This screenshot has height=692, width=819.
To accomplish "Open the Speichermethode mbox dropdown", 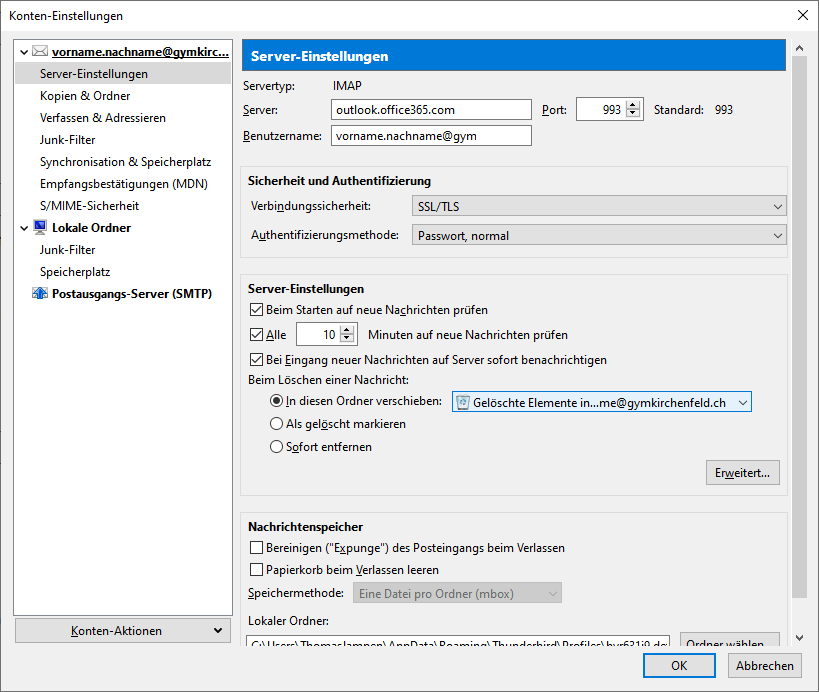I will click(458, 593).
